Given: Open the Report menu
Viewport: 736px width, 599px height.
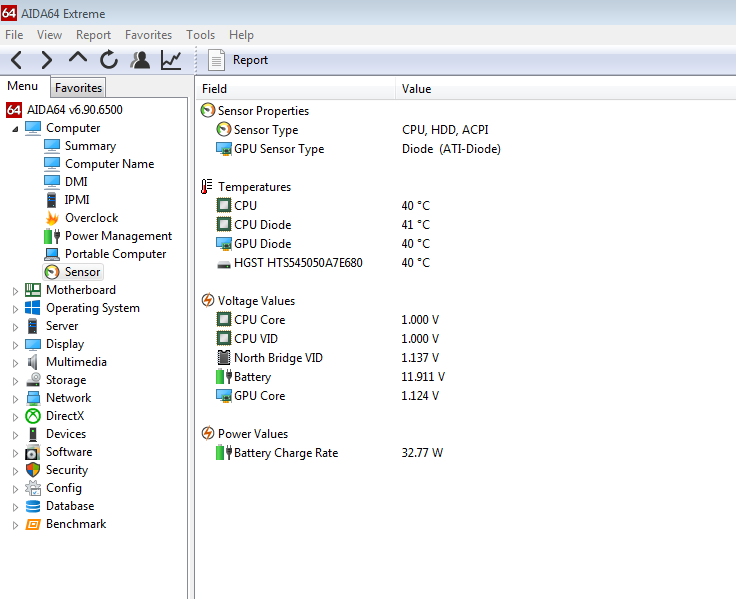Looking at the screenshot, I should (93, 35).
